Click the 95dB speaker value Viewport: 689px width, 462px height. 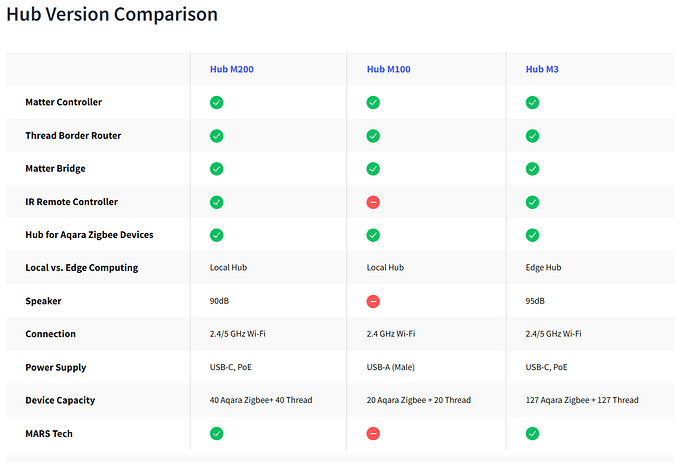tap(535, 301)
